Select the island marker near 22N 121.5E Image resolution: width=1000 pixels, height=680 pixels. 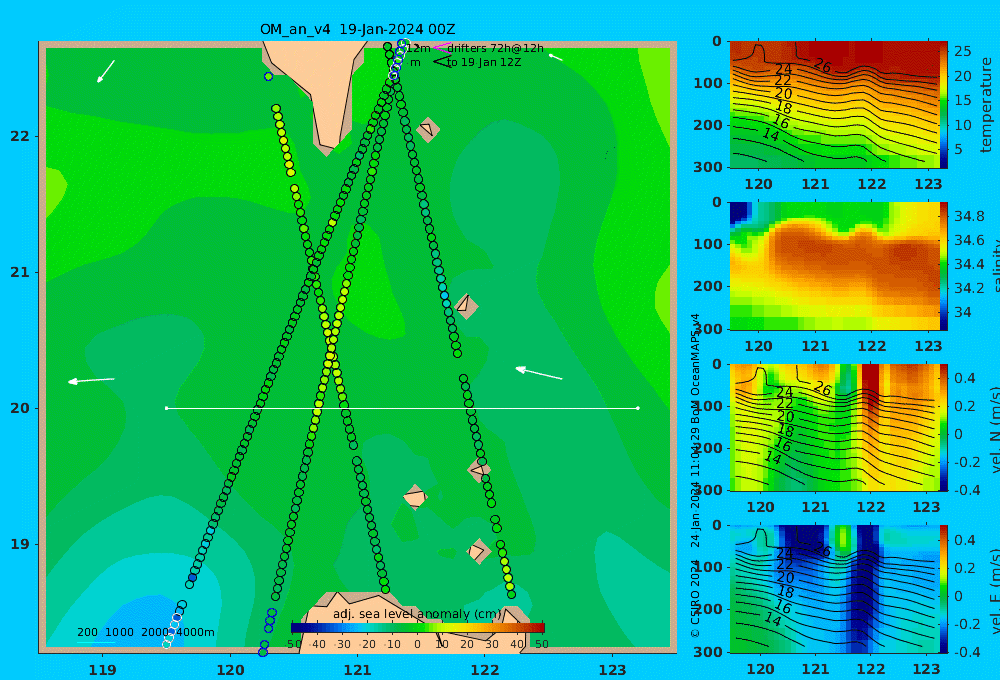428,130
